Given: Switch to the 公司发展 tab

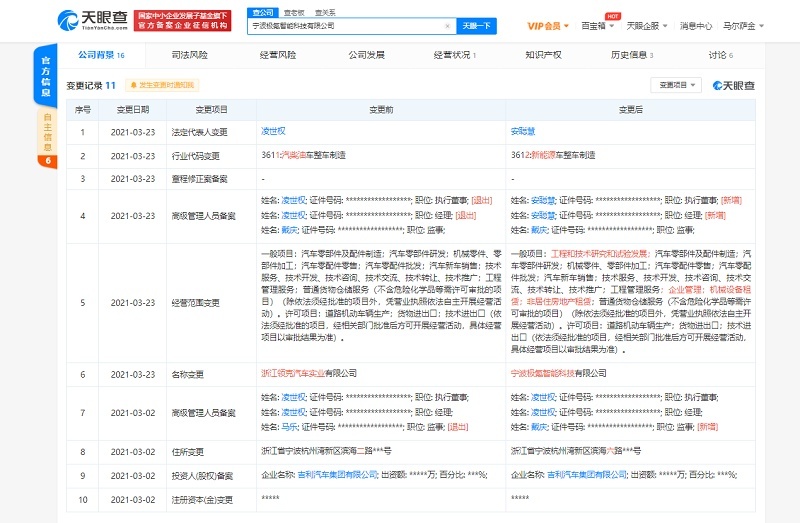Looking at the screenshot, I should [366, 55].
